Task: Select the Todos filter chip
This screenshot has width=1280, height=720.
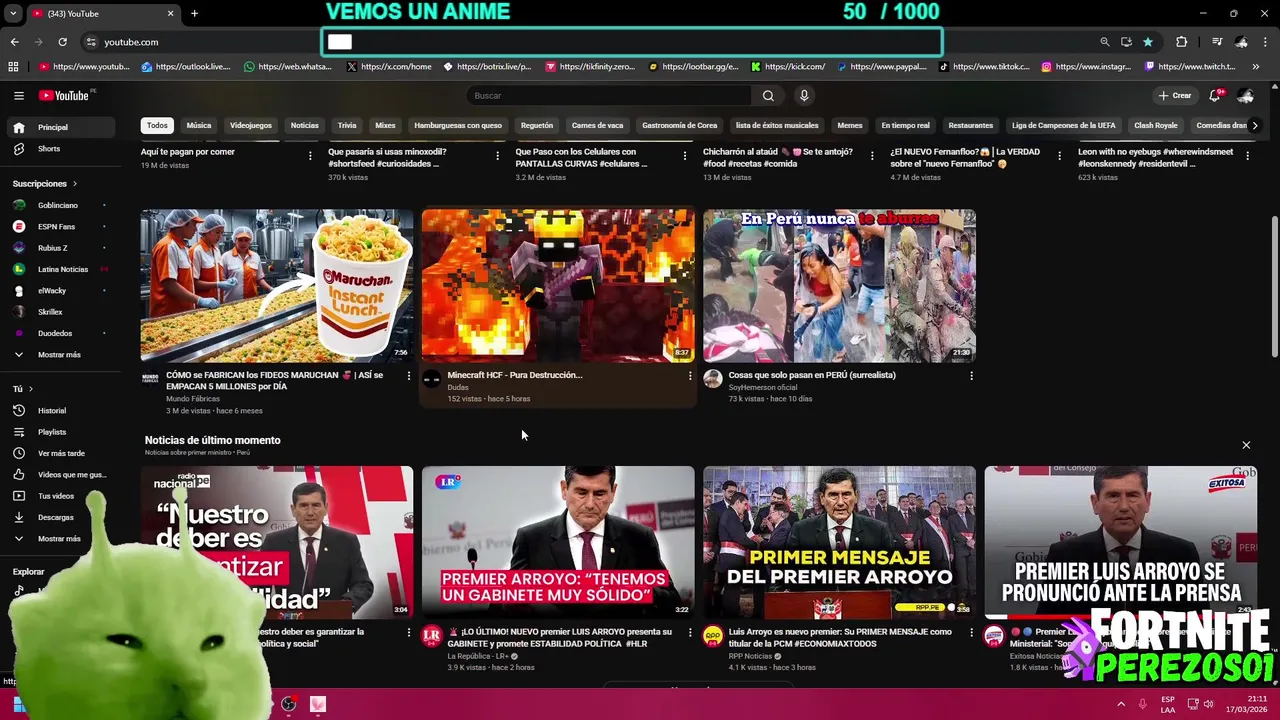Action: [x=157, y=126]
